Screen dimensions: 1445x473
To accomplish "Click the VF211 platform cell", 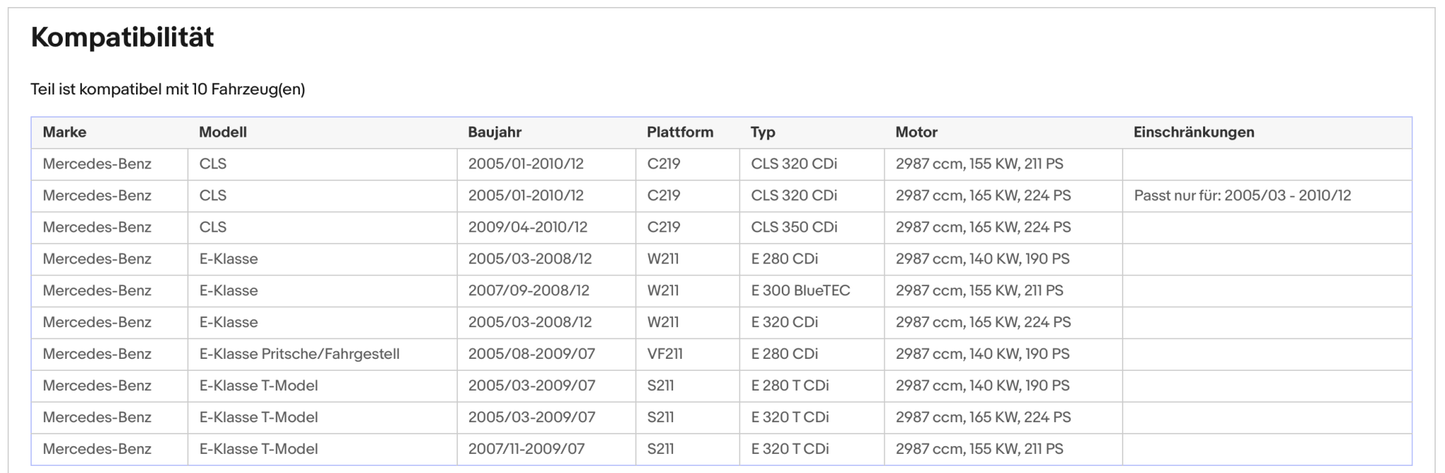I will [x=666, y=354].
